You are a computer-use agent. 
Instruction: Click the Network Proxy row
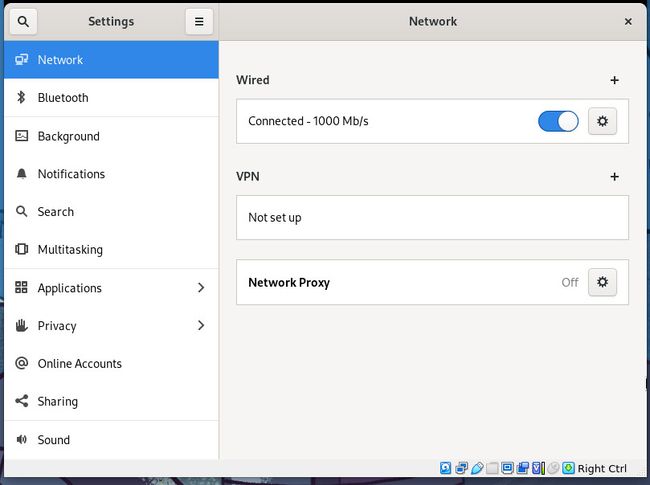432,282
